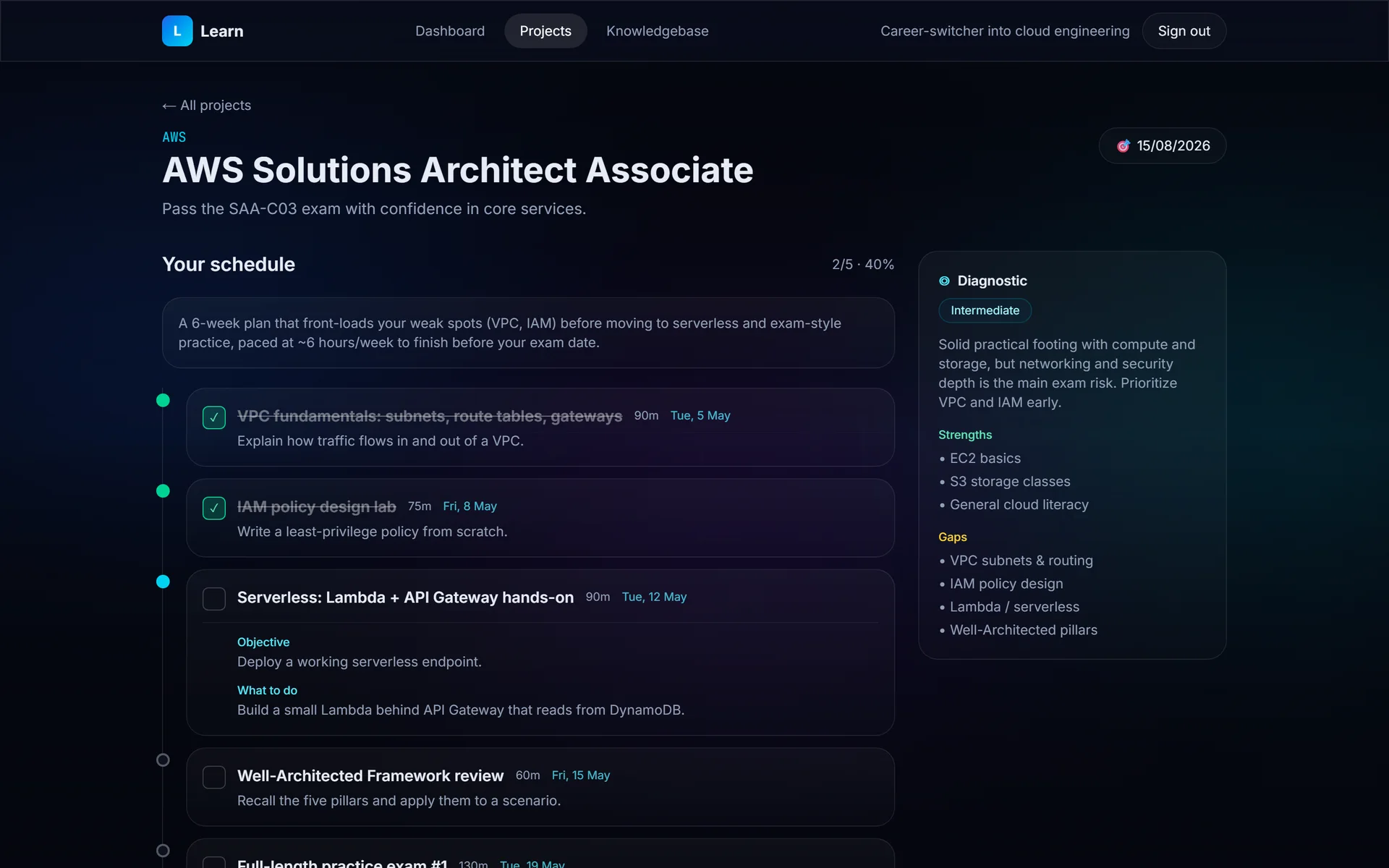Click the 6-week plan summary box
This screenshot has height=868, width=1389.
528,333
